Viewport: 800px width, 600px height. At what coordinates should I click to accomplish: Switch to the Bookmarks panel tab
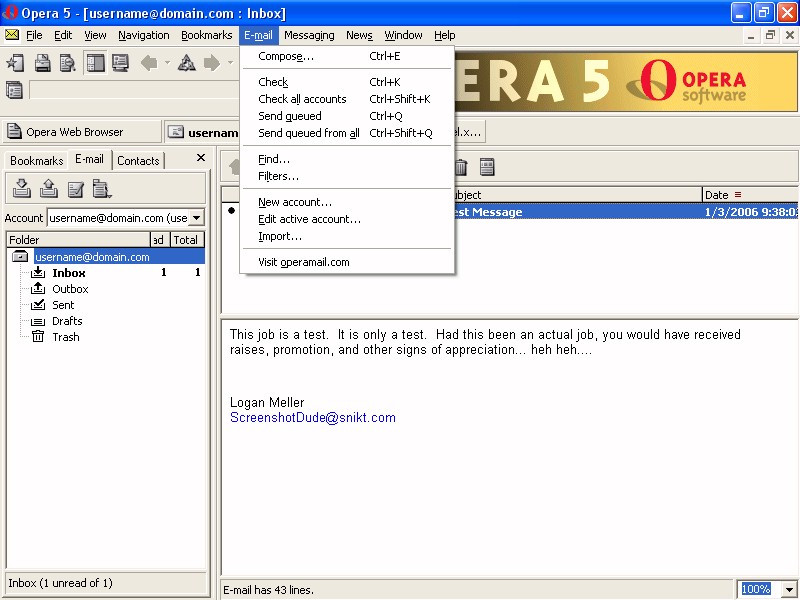coord(36,161)
